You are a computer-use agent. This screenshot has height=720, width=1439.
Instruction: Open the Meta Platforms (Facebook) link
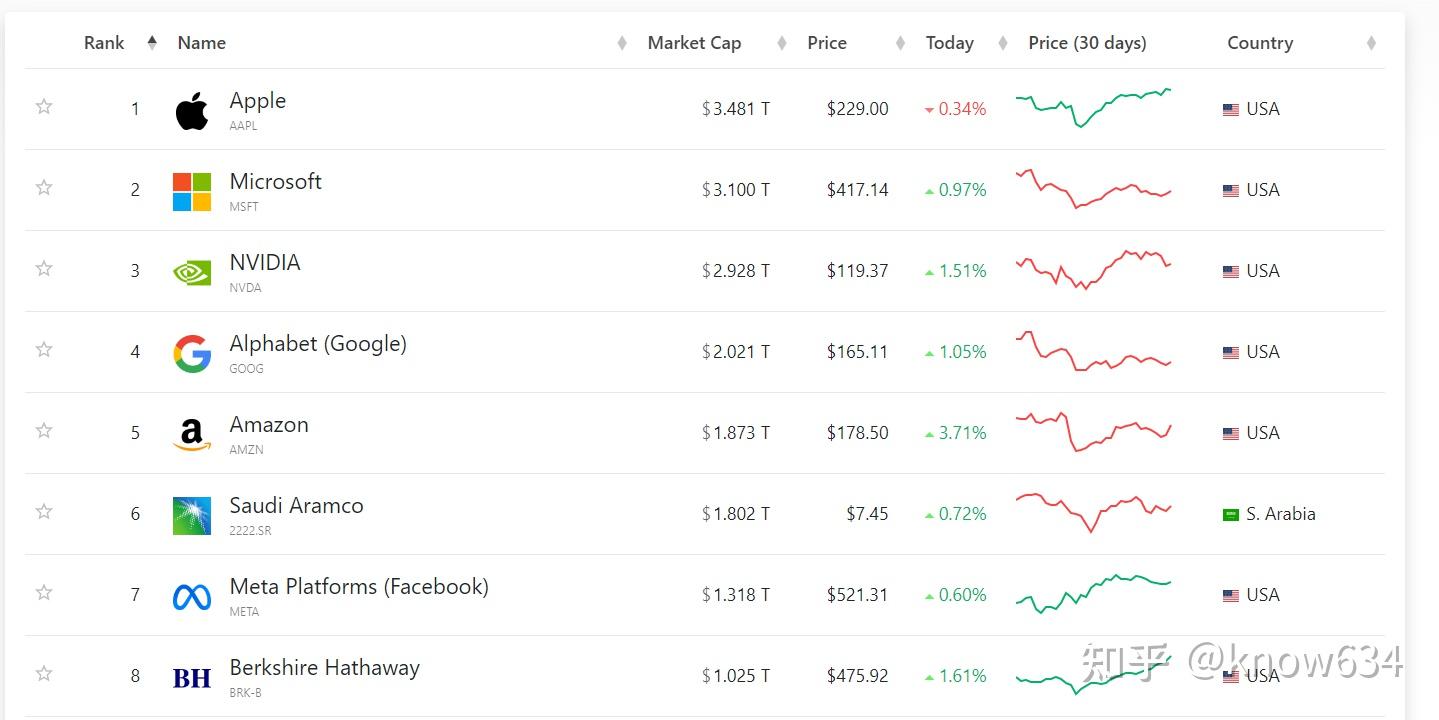tap(359, 587)
